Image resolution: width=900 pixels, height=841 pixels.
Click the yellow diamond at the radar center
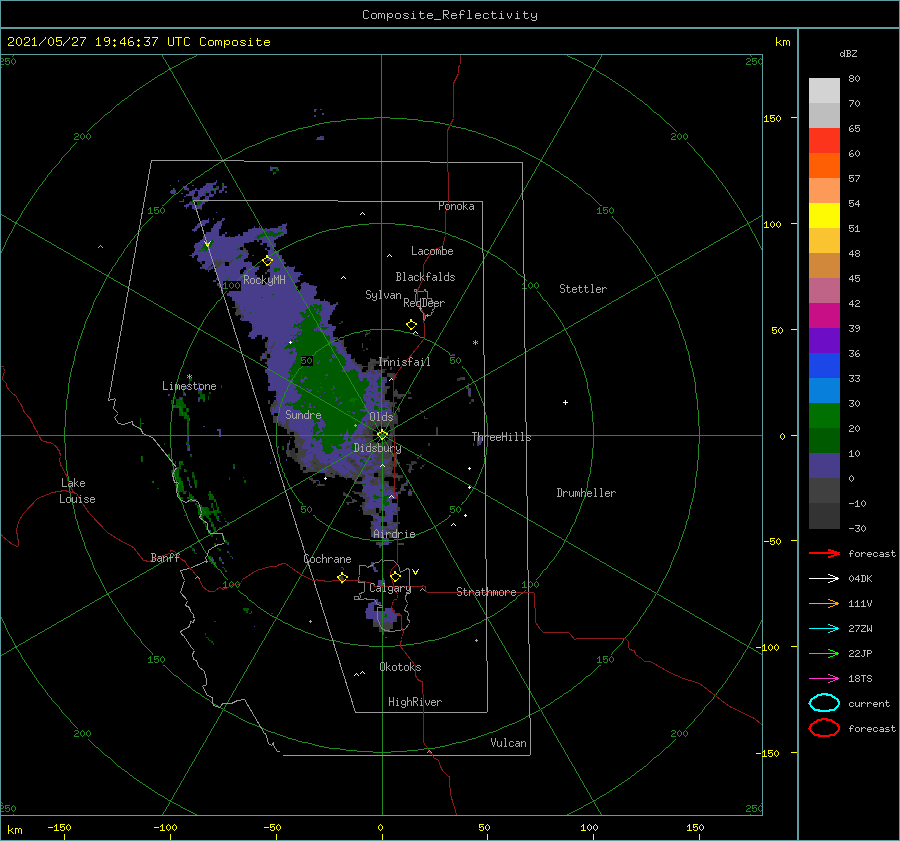382,435
